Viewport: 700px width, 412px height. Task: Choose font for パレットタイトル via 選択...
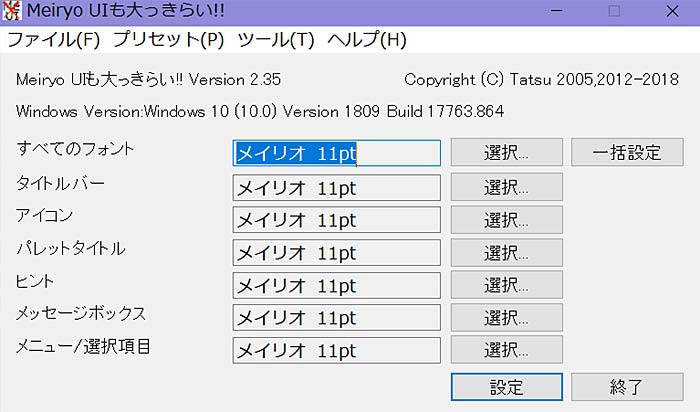point(507,253)
